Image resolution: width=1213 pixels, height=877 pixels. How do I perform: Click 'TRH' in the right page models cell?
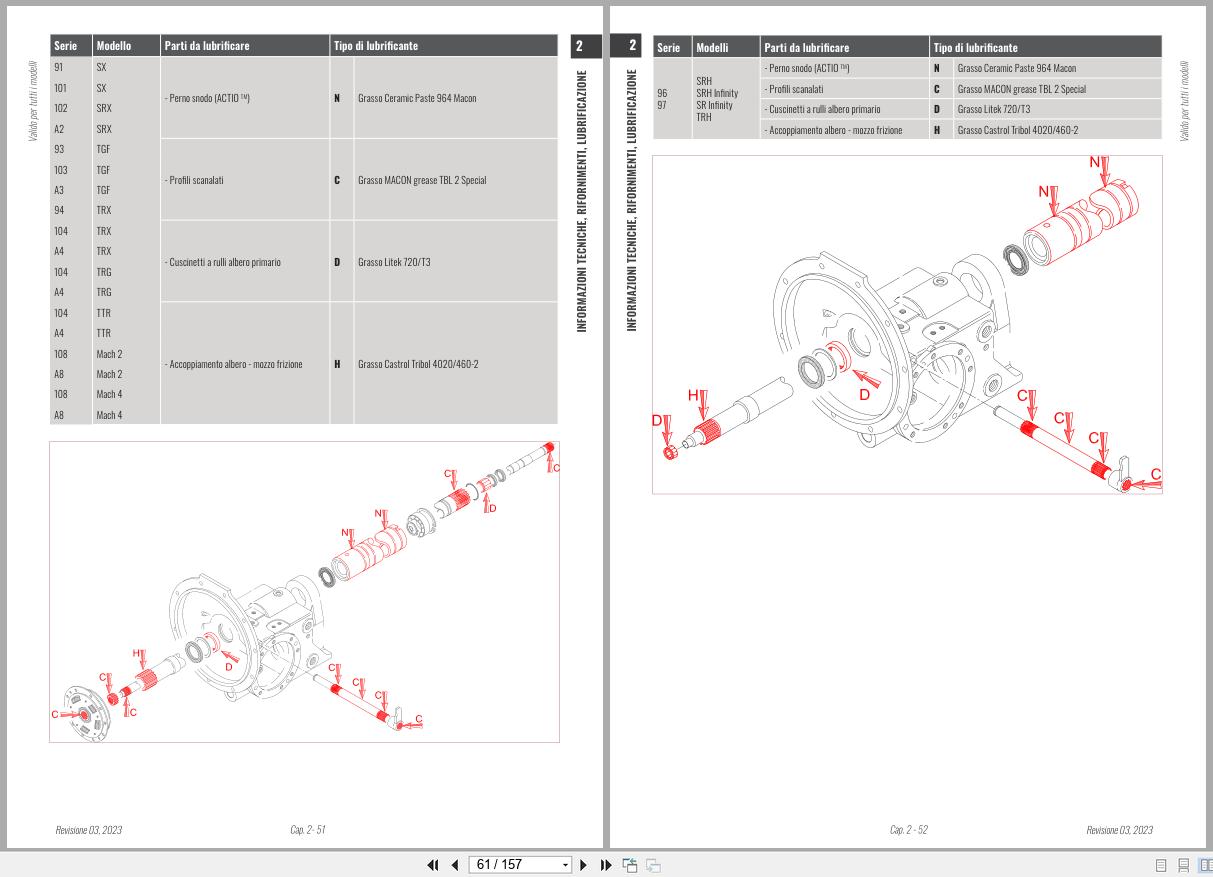click(703, 116)
